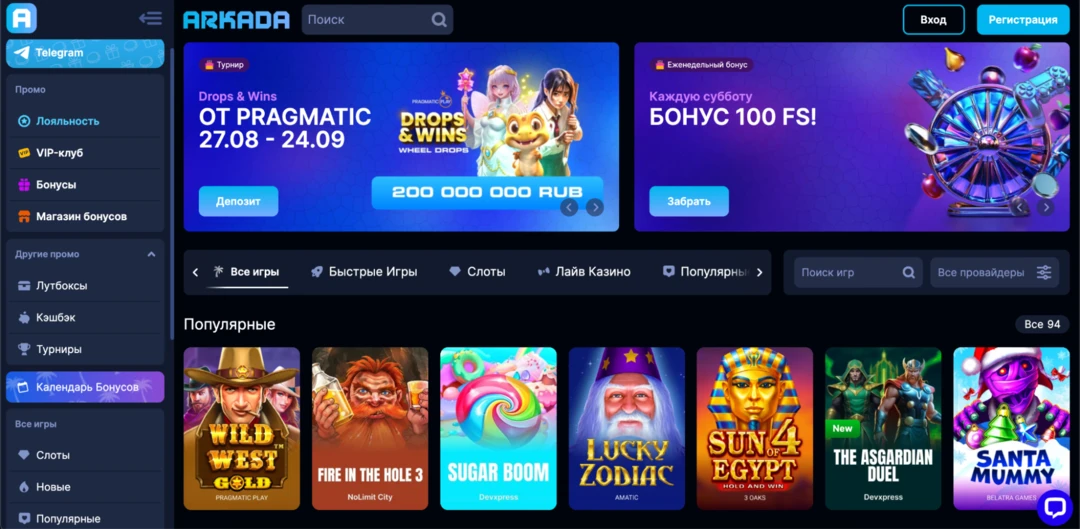This screenshot has height=529, width=1080.
Task: Click the Telegram paper plane icon
Action: click(22, 53)
